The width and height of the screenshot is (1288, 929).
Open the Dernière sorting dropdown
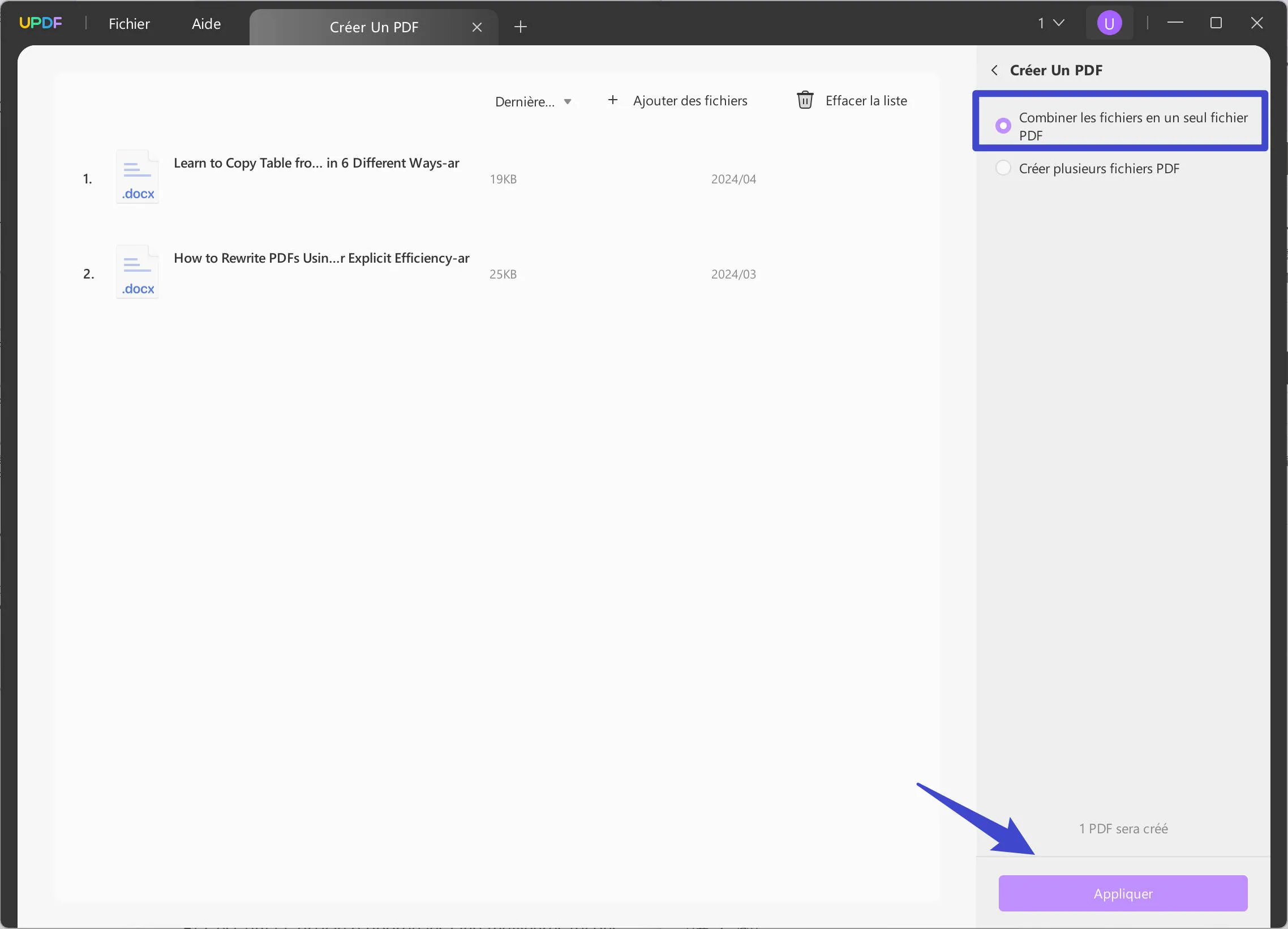coord(533,101)
